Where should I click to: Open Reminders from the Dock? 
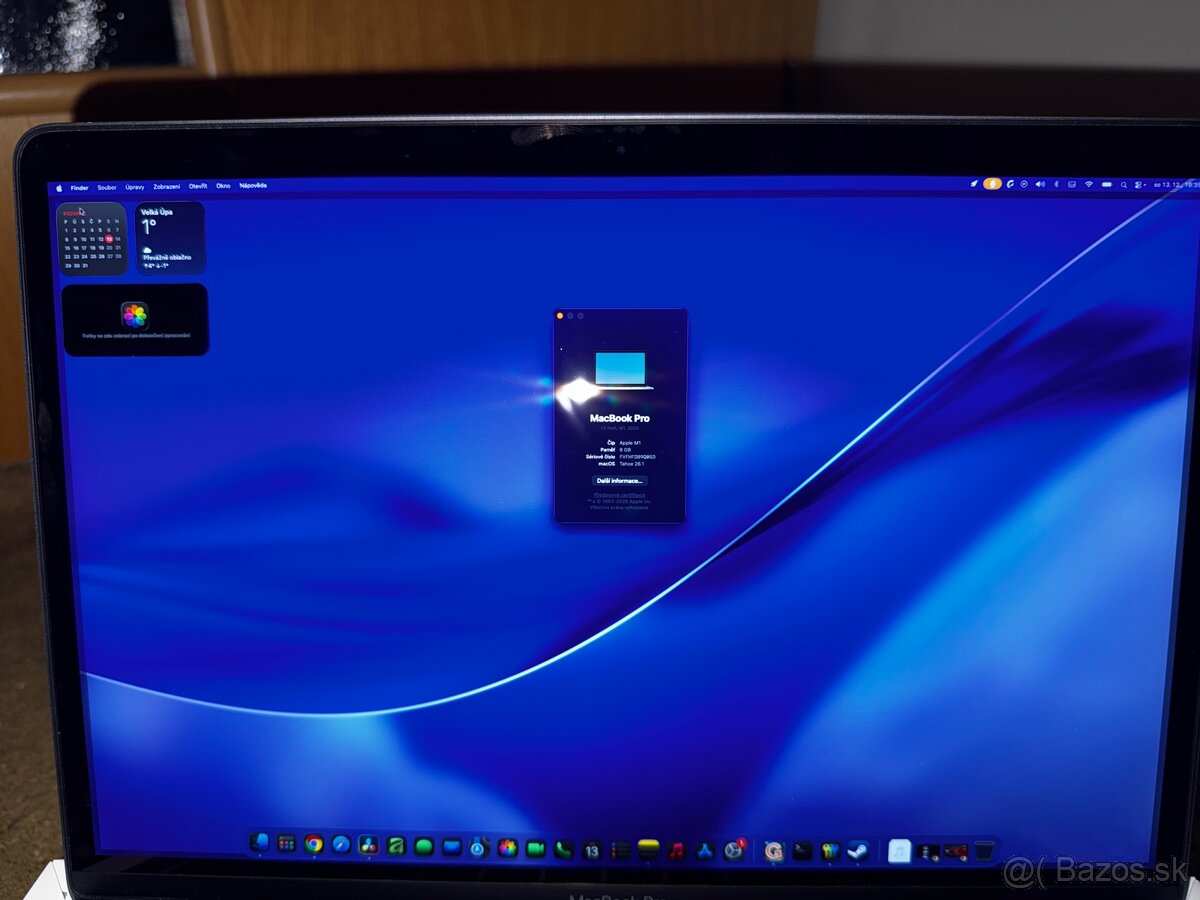[x=620, y=850]
